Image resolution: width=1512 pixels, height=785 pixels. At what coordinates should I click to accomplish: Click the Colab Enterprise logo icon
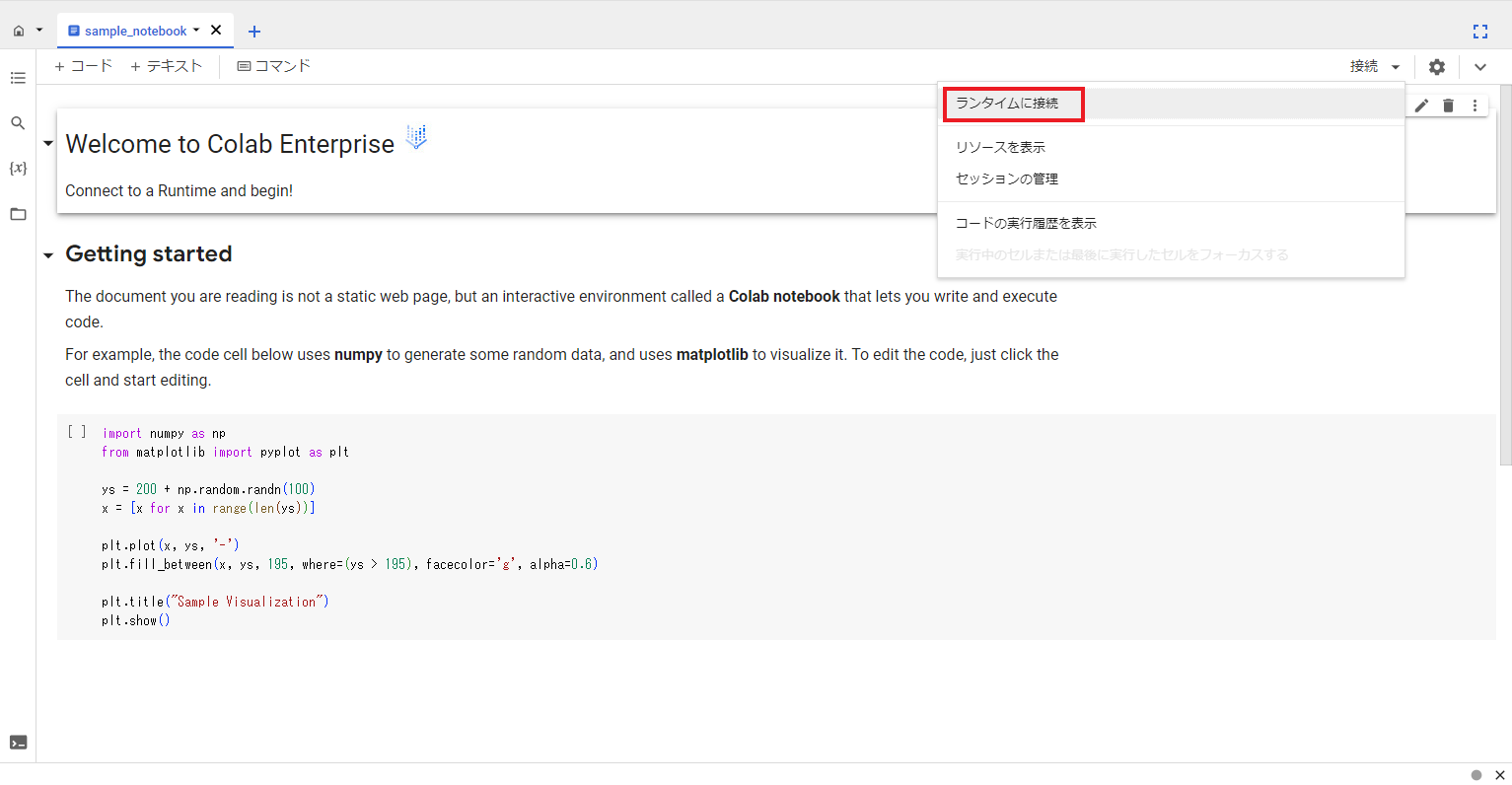(x=416, y=137)
